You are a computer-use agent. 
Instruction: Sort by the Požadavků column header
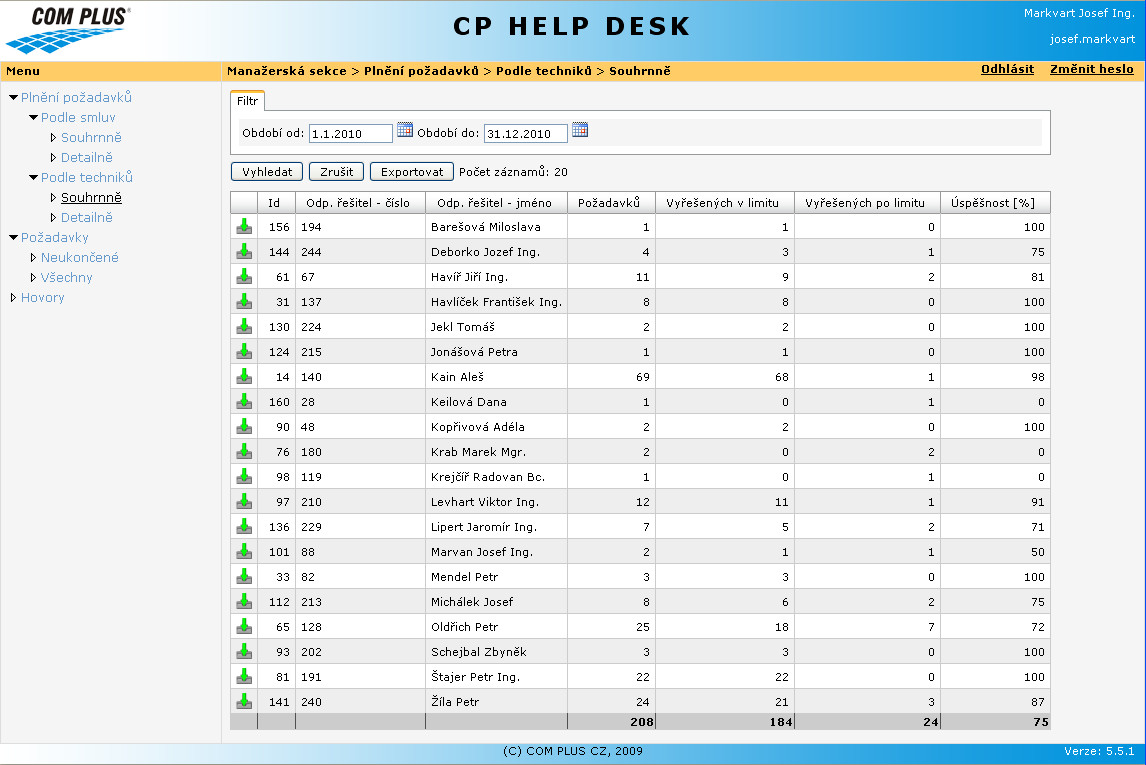(x=611, y=202)
